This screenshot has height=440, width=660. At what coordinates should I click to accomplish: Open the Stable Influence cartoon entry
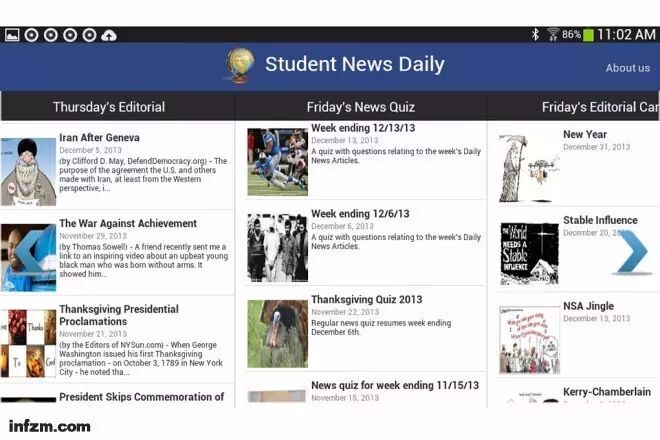coord(578,250)
